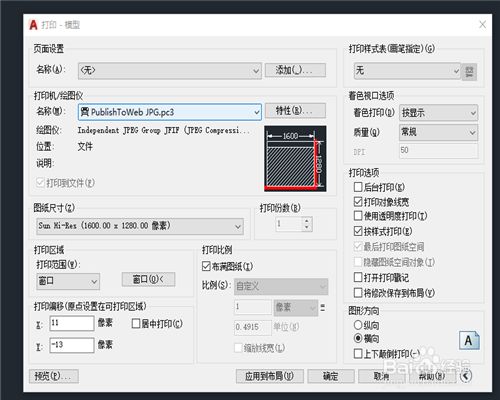Click the plot style table editor icon
The width and height of the screenshot is (500, 400).
(x=469, y=72)
